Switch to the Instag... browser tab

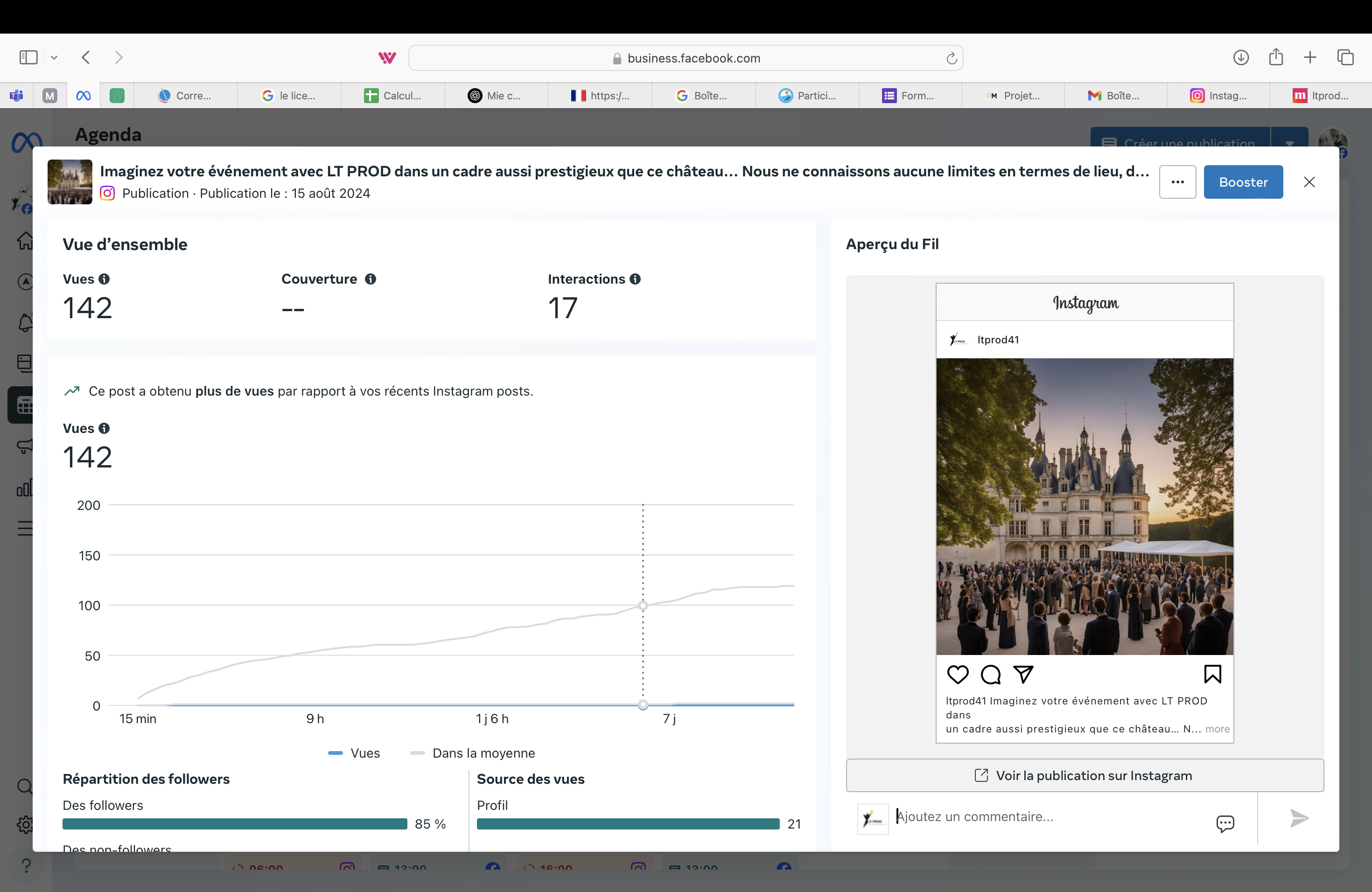pos(1218,96)
